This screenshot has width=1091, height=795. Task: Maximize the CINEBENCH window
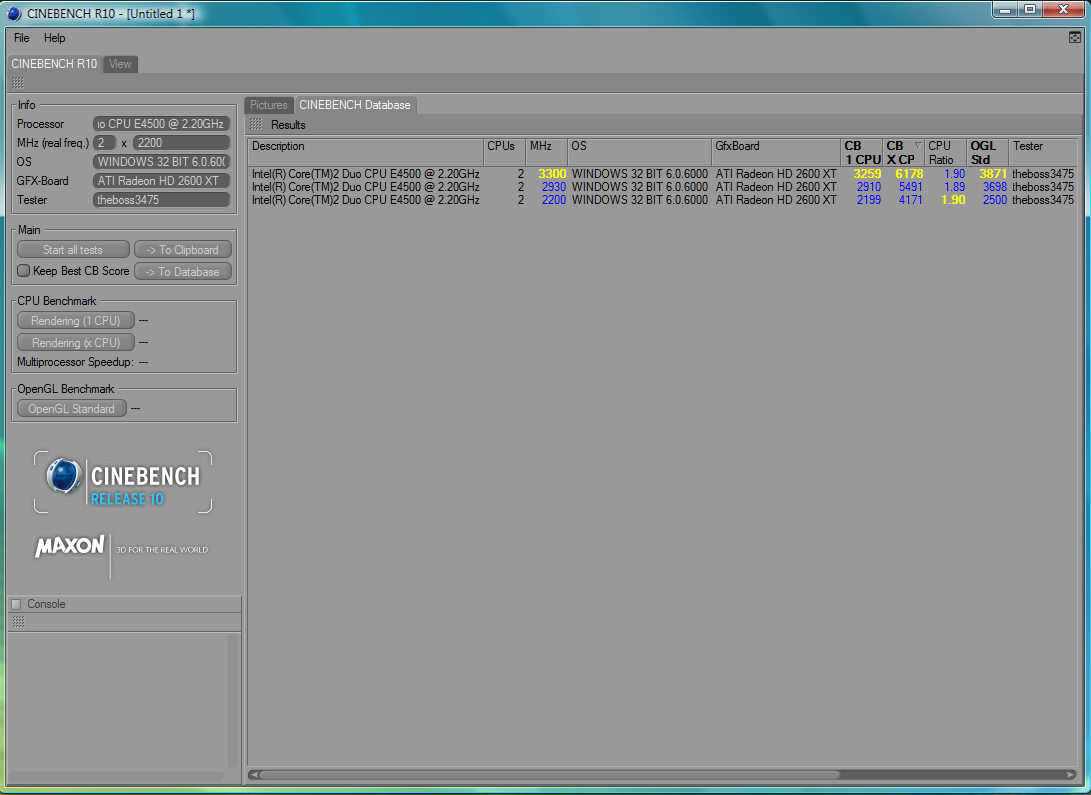(1030, 9)
